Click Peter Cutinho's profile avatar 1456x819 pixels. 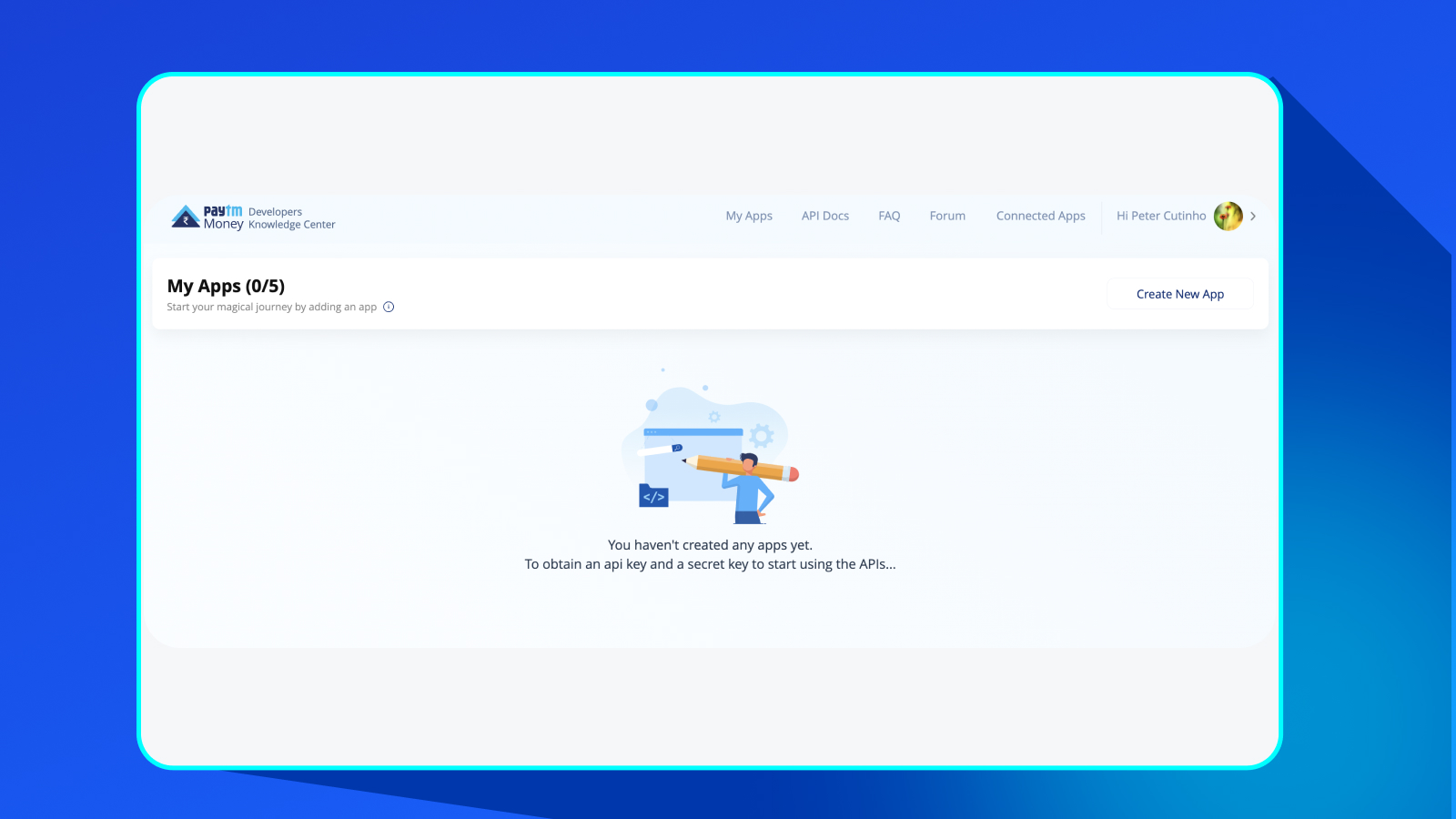coord(1228,216)
